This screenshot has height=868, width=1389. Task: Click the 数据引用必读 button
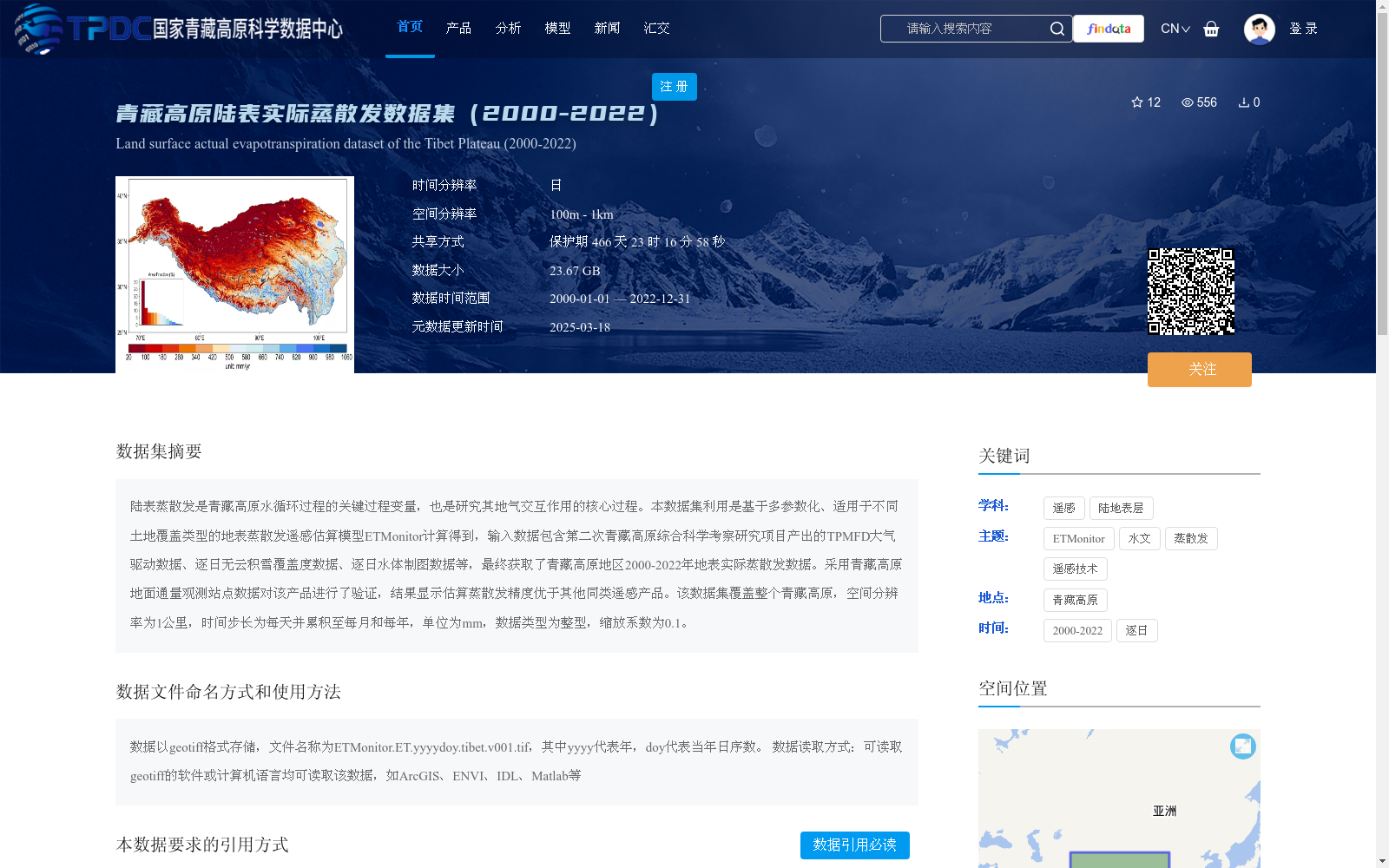pos(855,845)
